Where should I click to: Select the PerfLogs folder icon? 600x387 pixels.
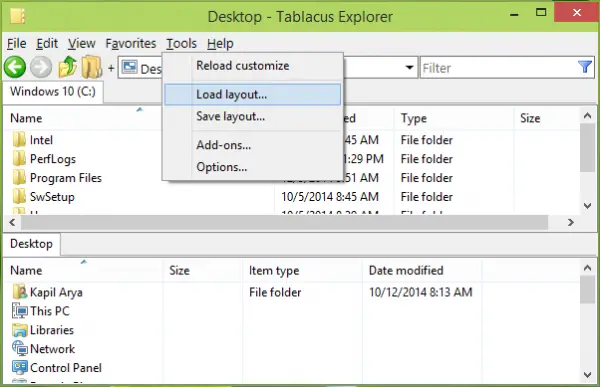[x=19, y=158]
